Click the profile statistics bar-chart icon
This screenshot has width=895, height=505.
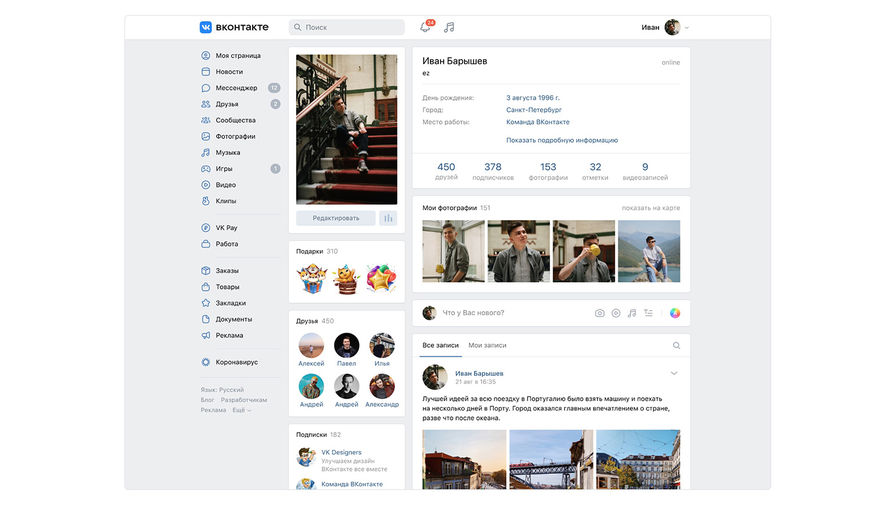(388, 218)
